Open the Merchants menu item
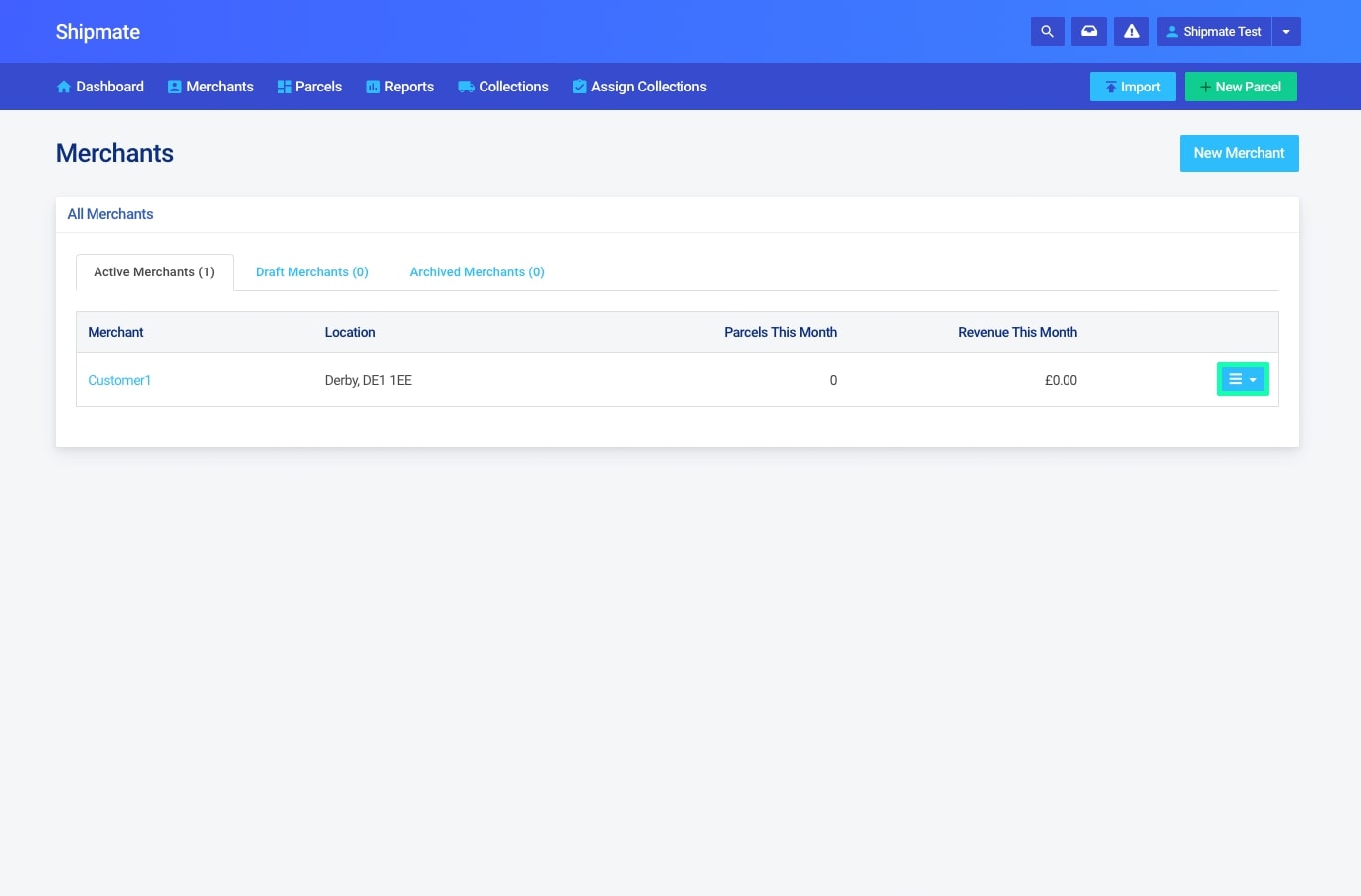 tap(211, 87)
